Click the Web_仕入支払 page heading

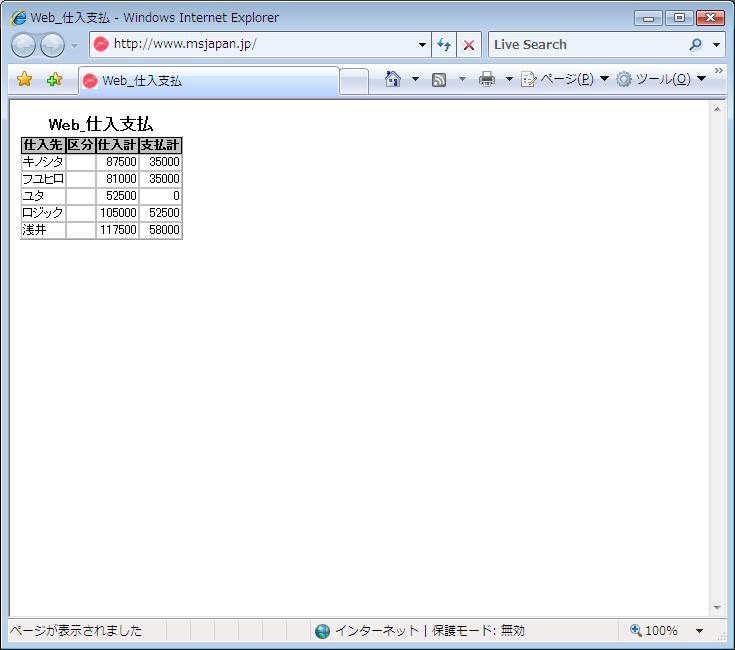[x=101, y=125]
